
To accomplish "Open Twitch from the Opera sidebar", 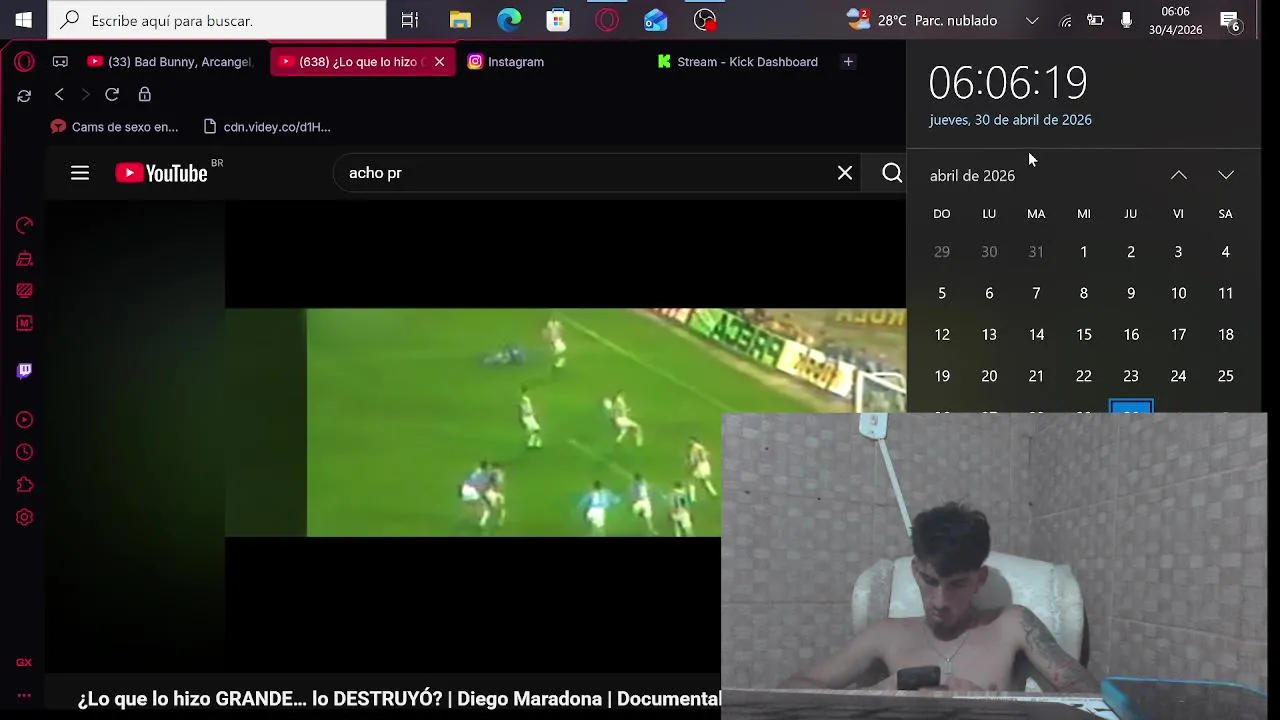I will coord(24,371).
